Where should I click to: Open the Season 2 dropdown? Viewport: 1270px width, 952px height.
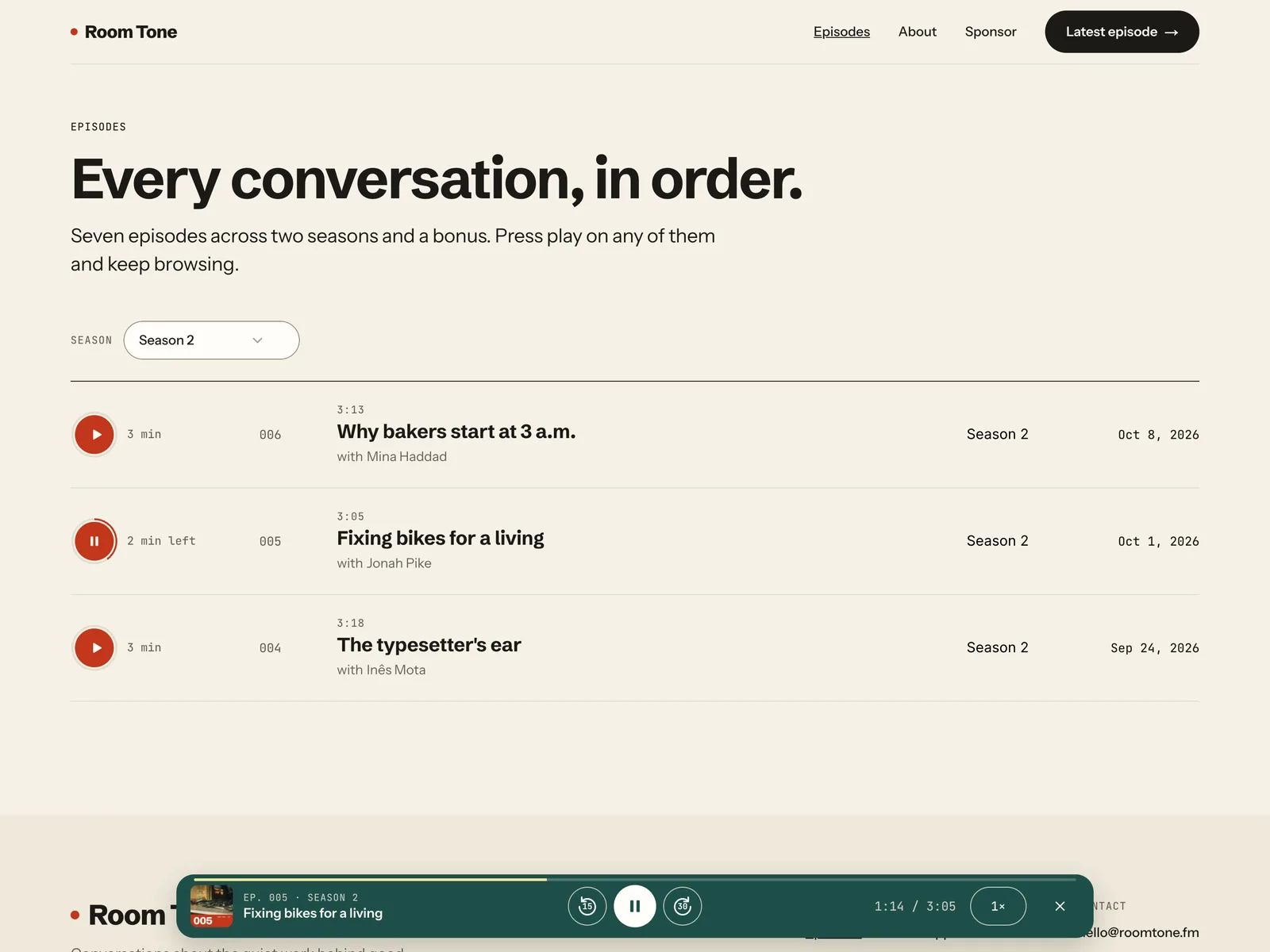211,340
